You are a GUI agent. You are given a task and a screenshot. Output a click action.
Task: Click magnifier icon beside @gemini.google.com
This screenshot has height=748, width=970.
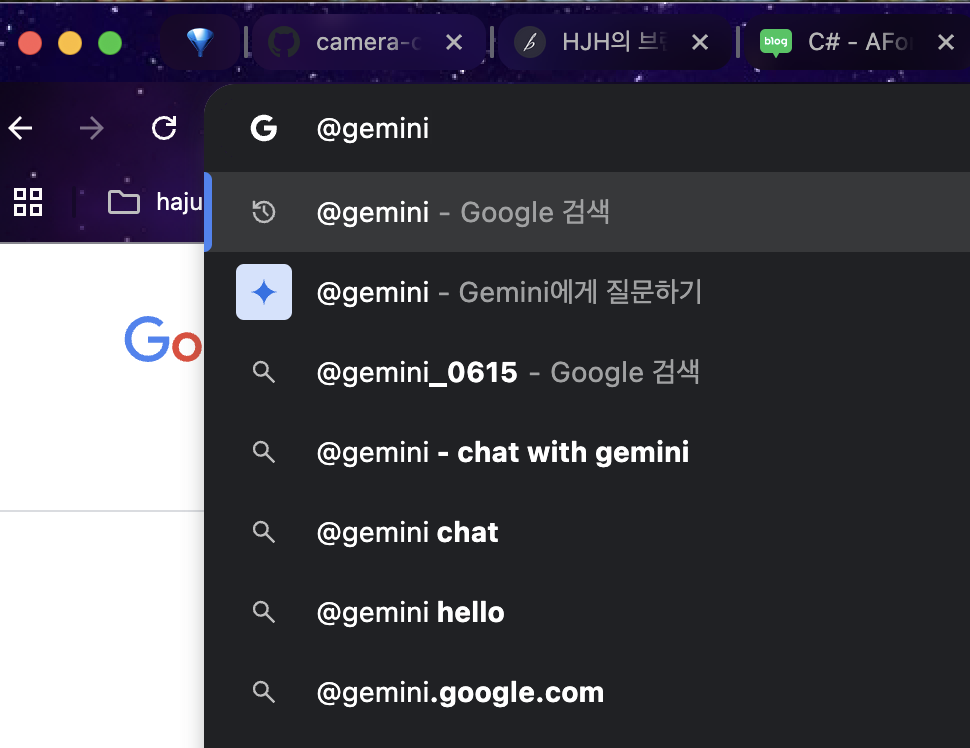click(x=264, y=692)
